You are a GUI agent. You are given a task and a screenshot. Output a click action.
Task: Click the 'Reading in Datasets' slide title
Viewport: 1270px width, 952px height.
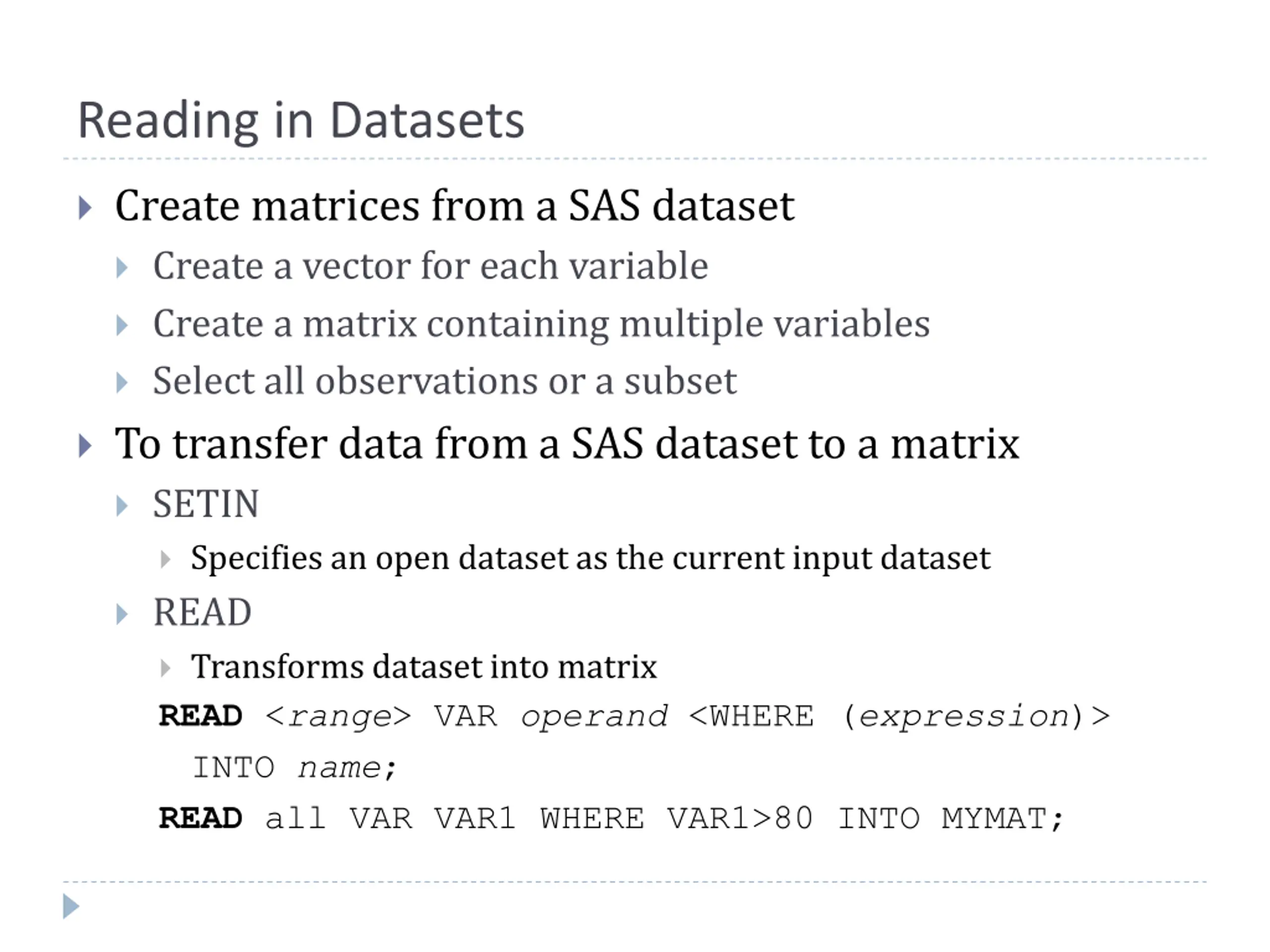(302, 121)
